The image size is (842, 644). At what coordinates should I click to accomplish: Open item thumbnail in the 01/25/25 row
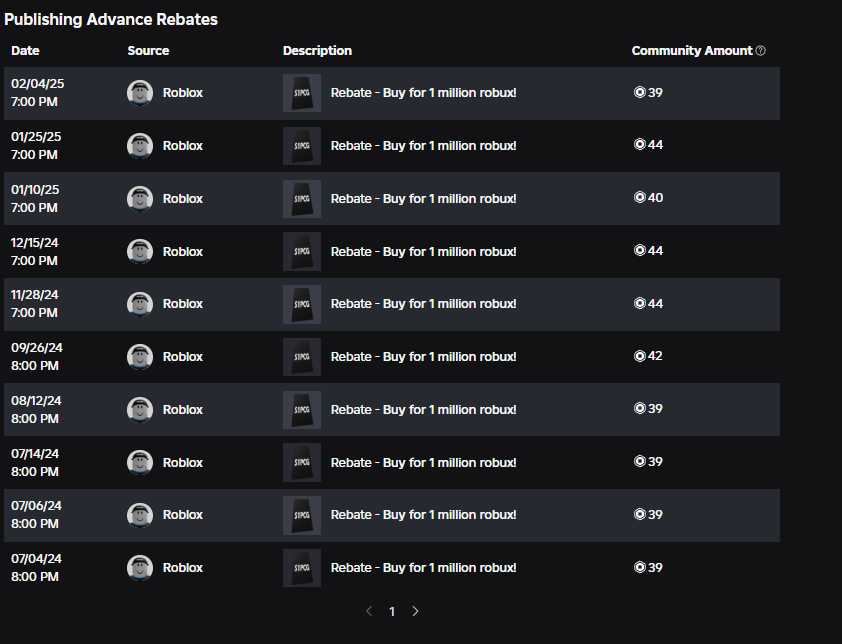(x=302, y=146)
